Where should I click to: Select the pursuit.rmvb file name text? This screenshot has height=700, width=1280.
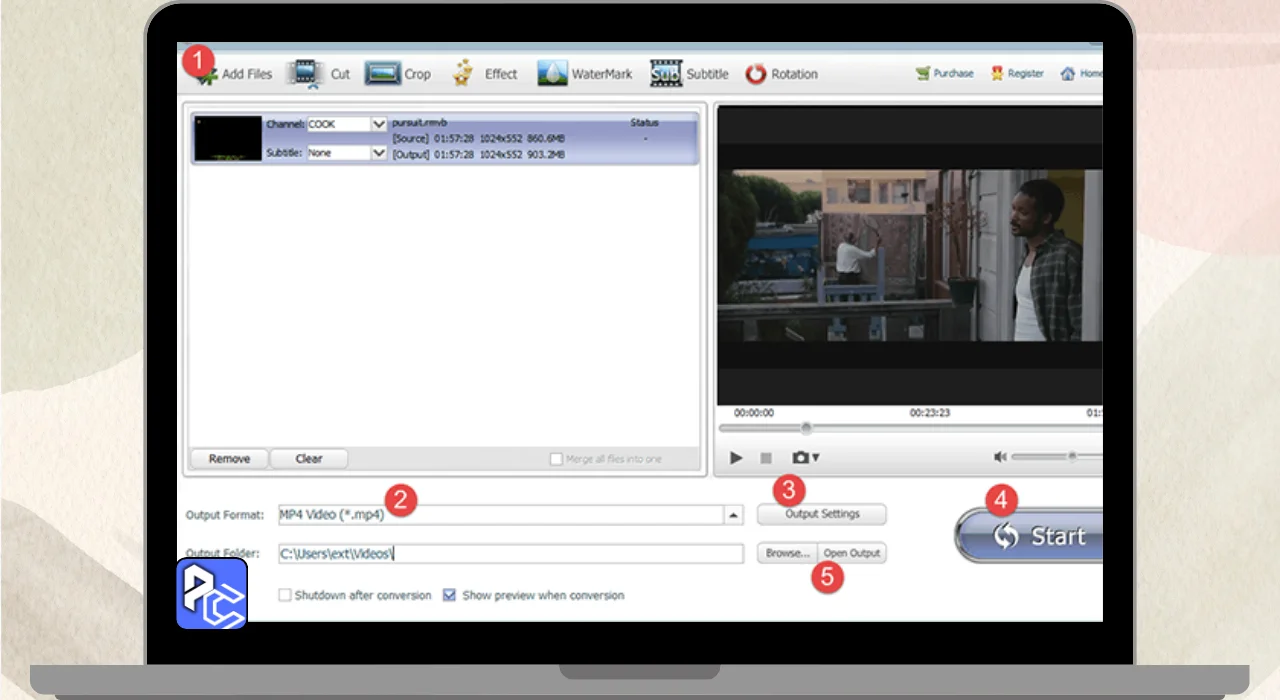coord(420,122)
